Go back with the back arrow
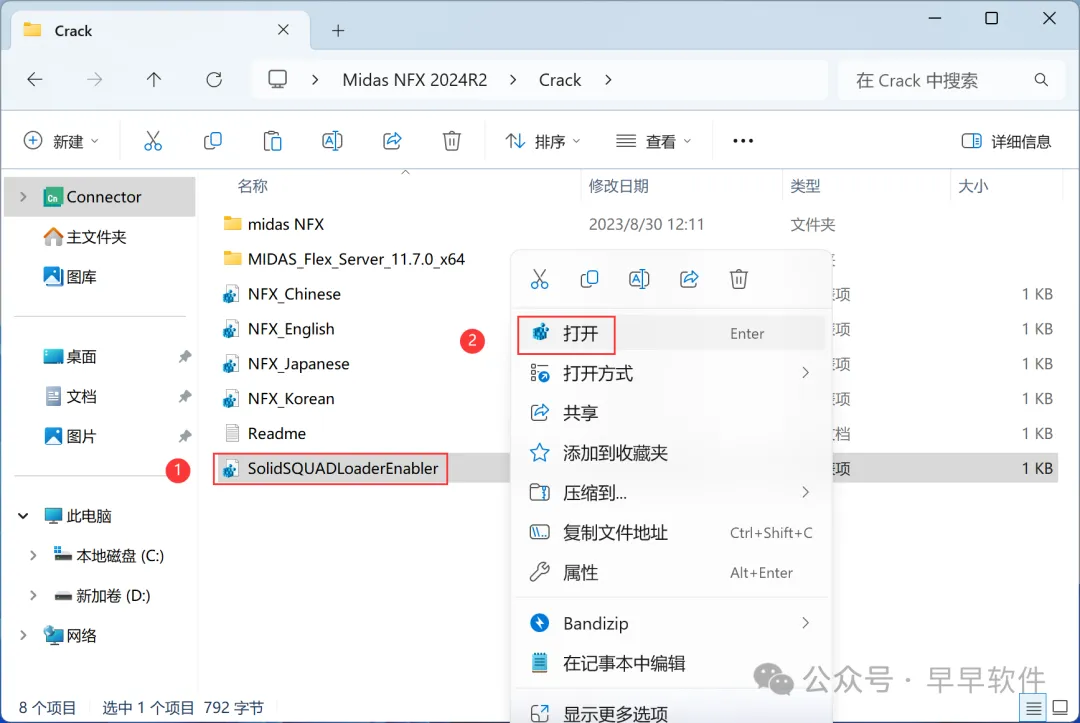 pos(34,80)
